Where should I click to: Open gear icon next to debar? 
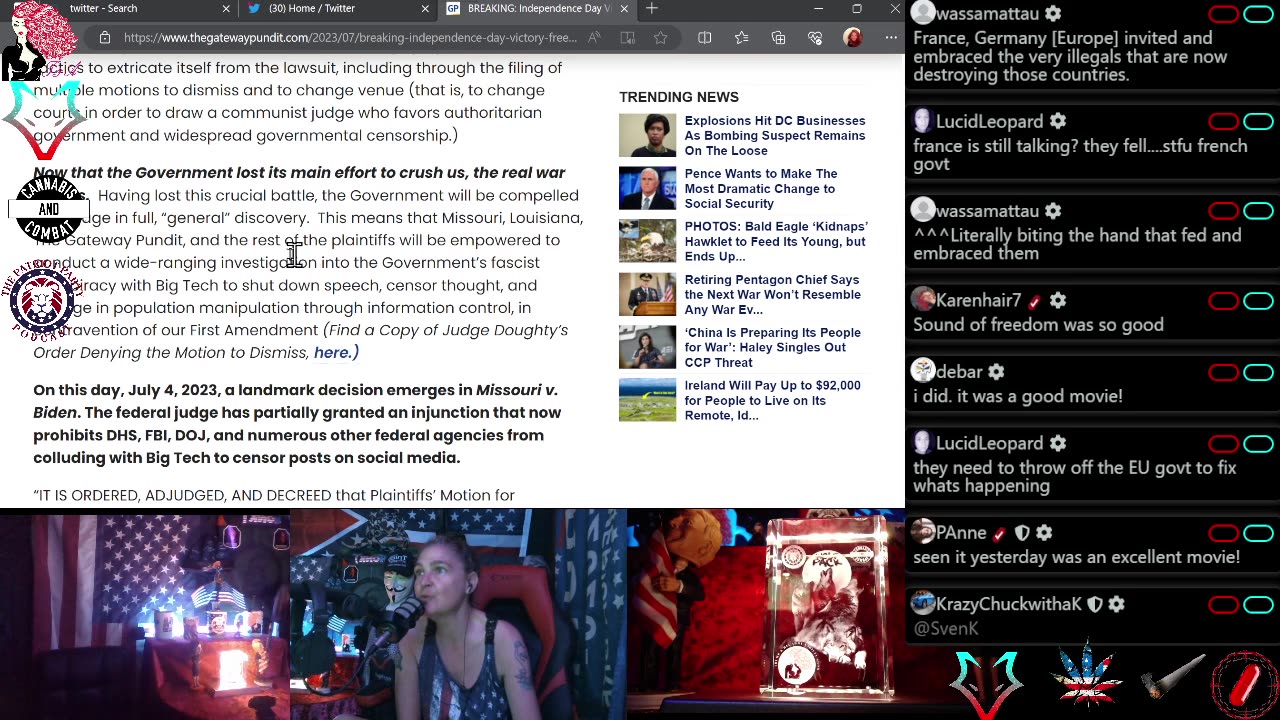(996, 372)
